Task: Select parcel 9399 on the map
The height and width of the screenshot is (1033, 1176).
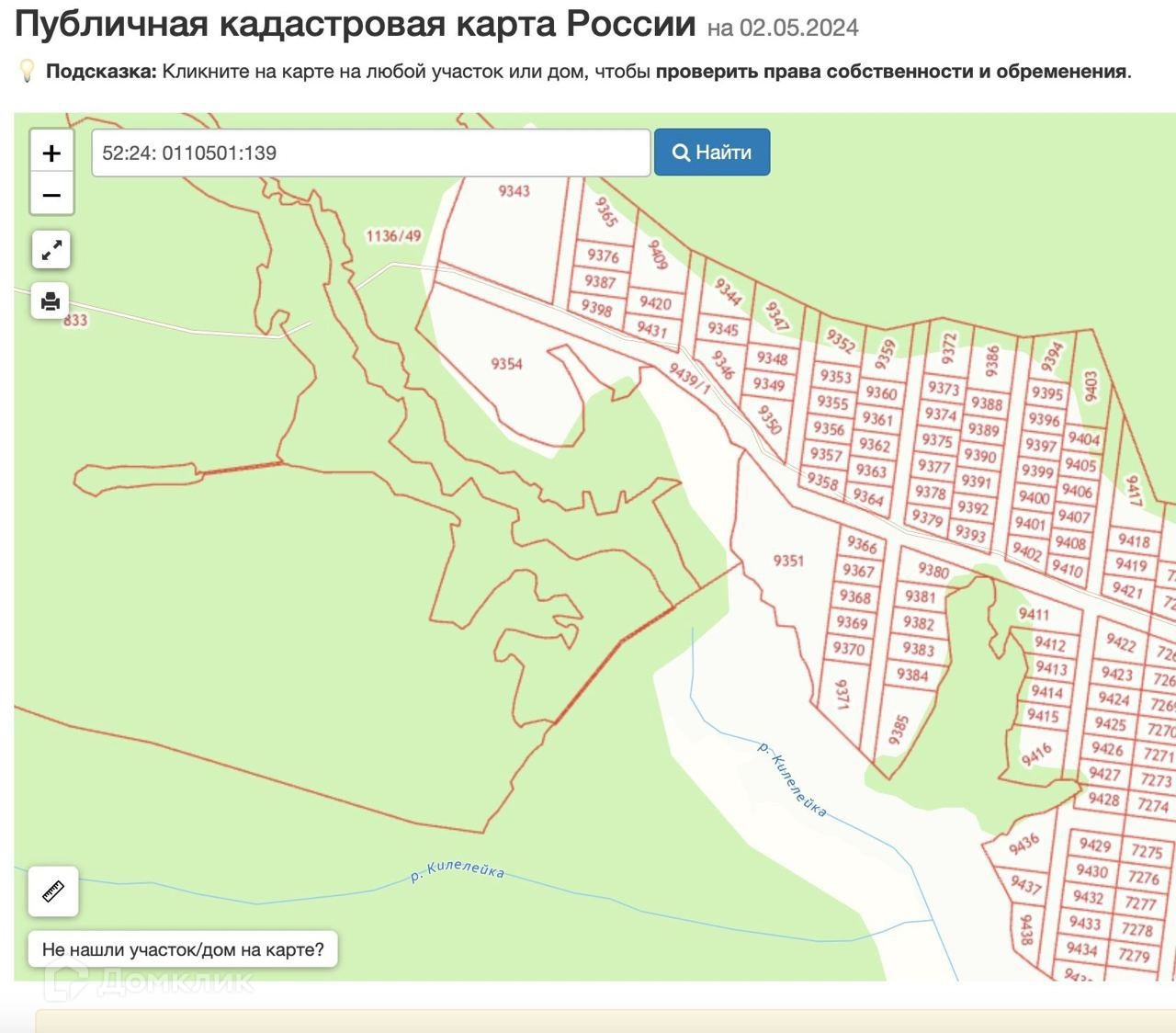Action: pos(1037,471)
